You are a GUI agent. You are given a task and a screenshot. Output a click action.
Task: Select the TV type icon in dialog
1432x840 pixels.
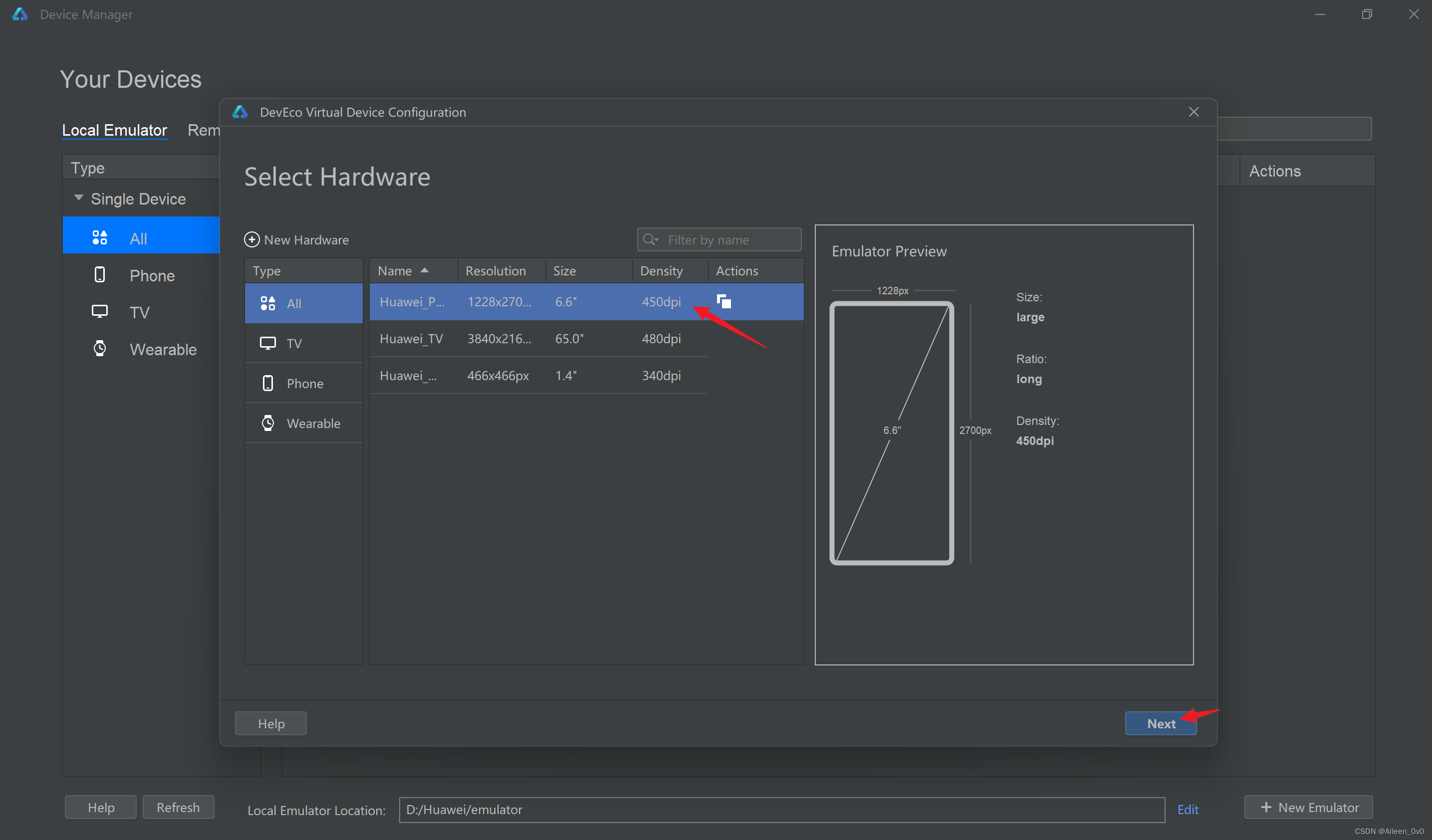267,343
